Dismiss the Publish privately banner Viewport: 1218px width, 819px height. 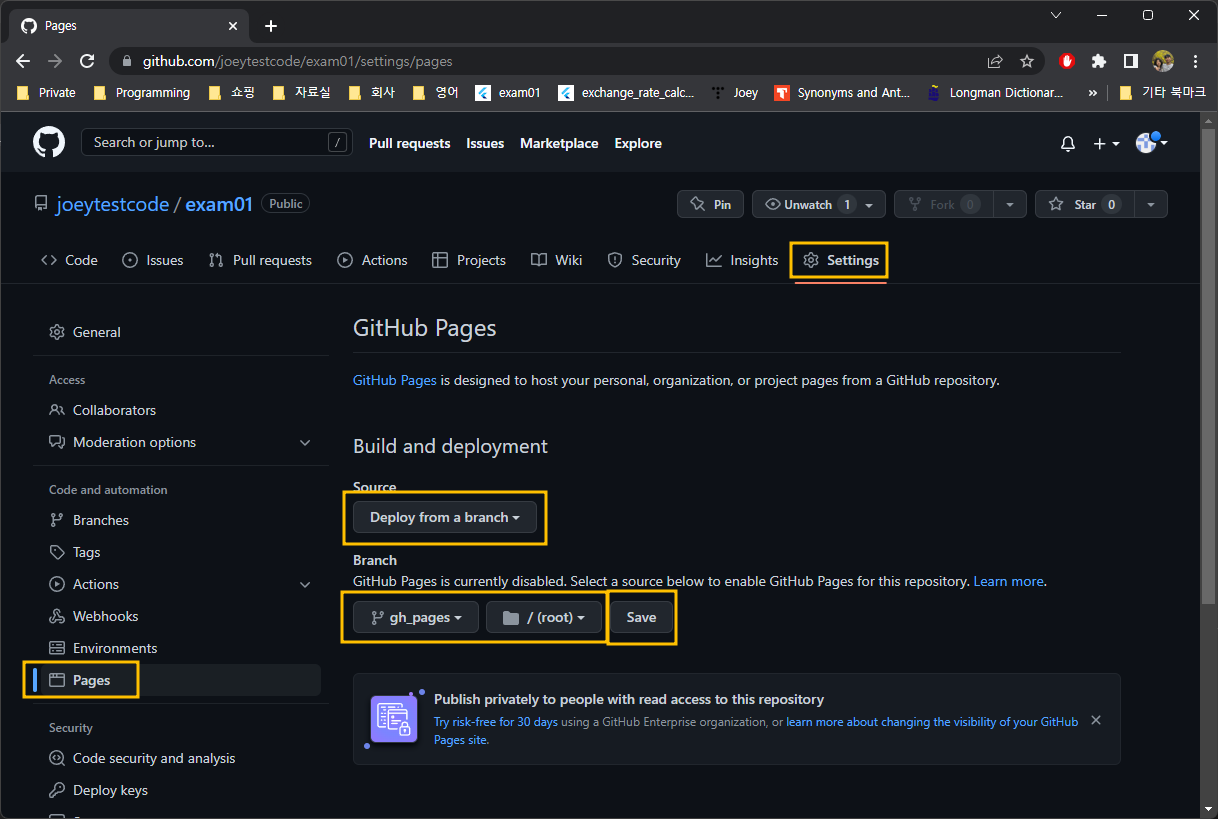point(1096,720)
